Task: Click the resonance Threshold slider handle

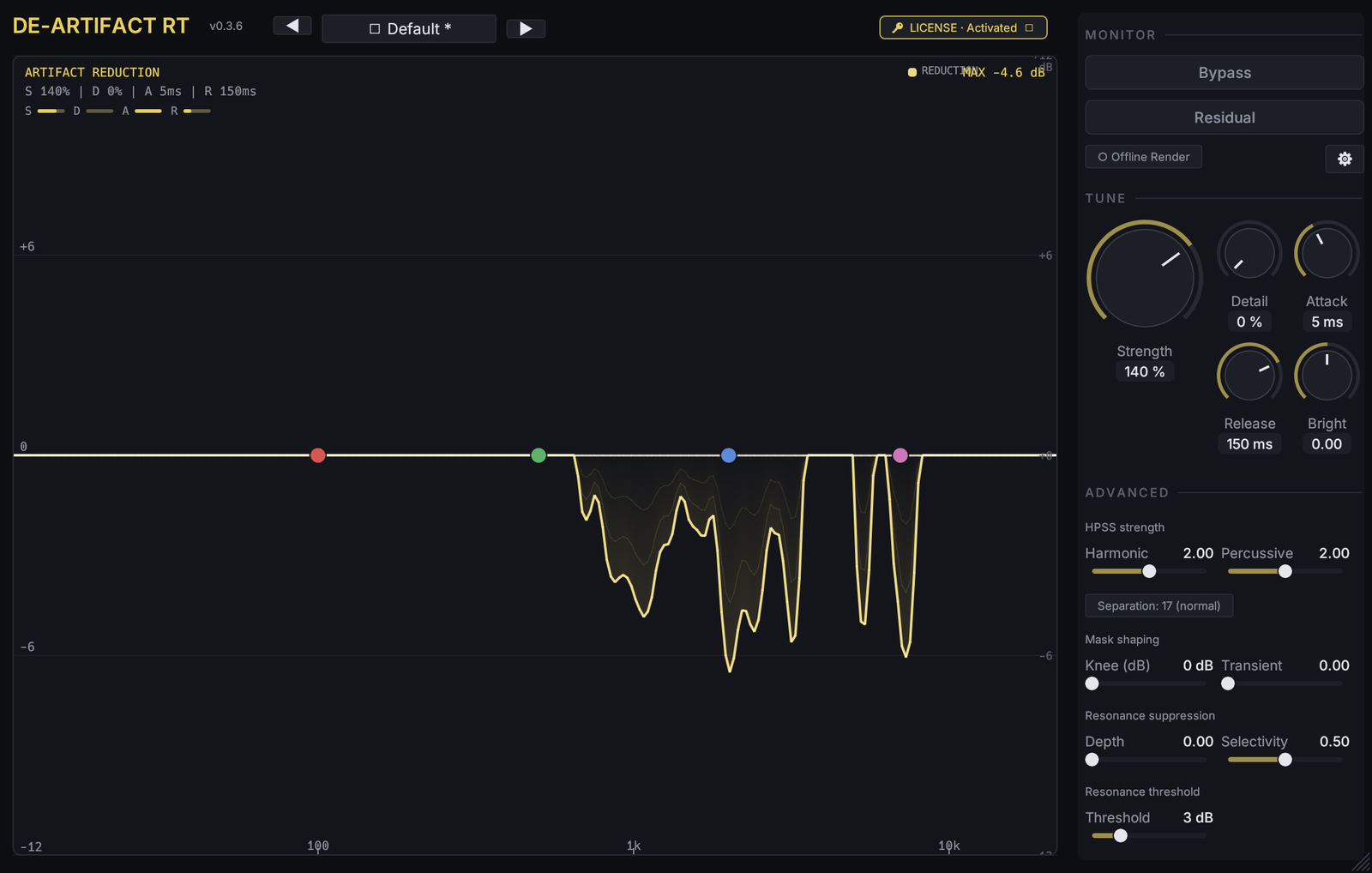Action: point(1121,836)
